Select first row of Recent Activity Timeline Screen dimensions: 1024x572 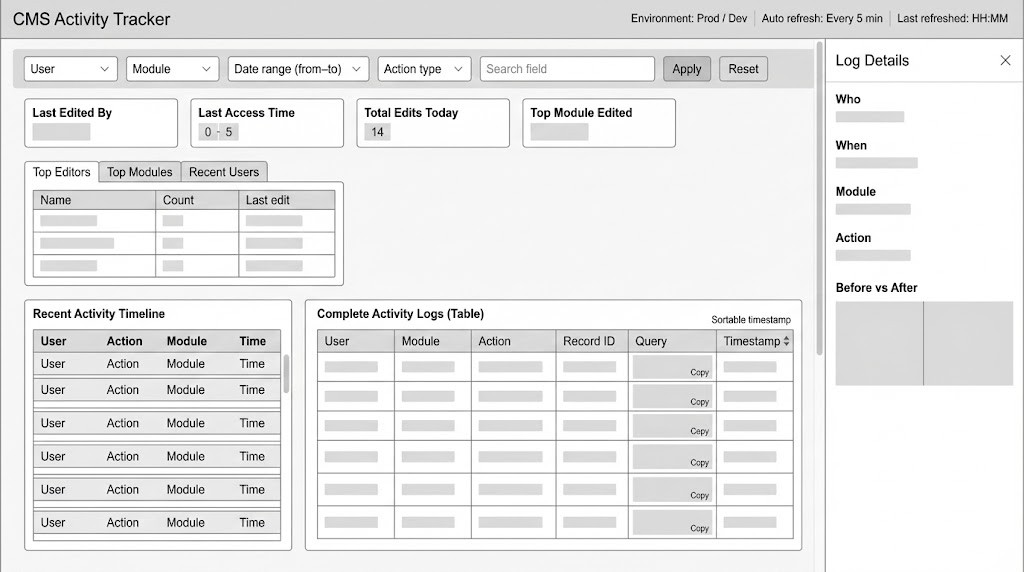[157, 364]
